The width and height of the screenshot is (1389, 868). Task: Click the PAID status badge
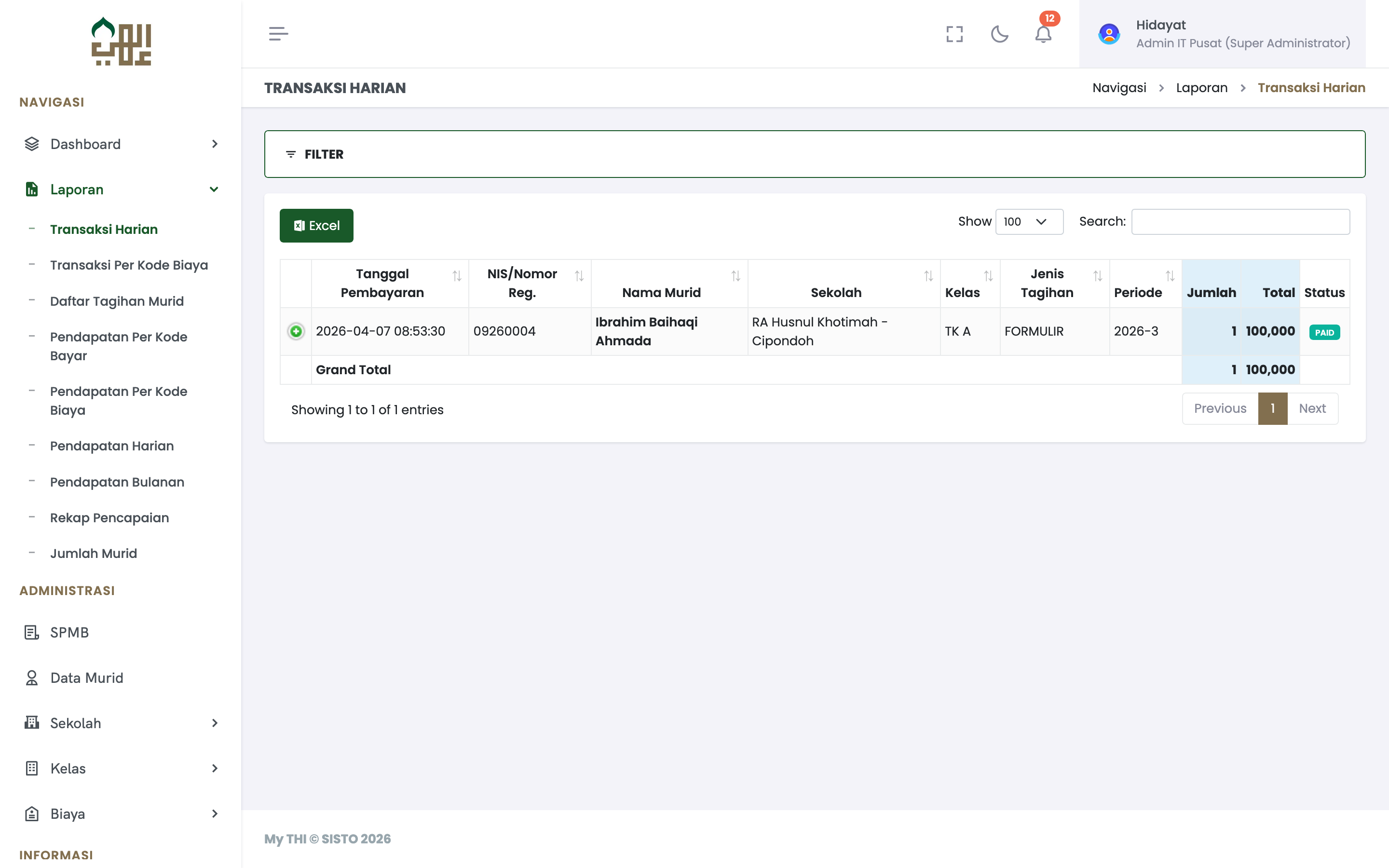pos(1325,332)
